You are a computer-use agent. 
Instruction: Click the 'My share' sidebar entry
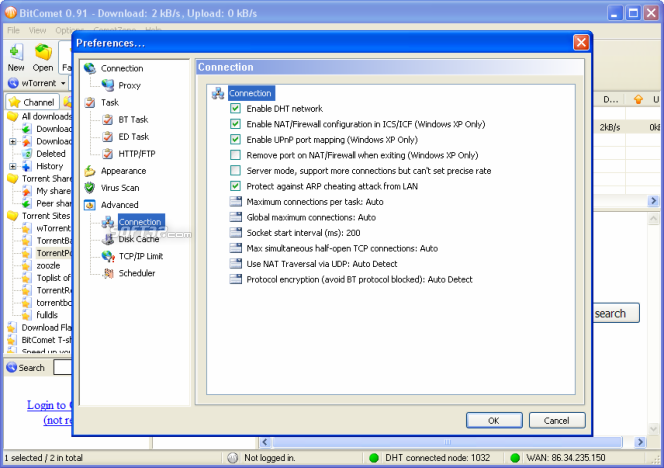coord(53,191)
